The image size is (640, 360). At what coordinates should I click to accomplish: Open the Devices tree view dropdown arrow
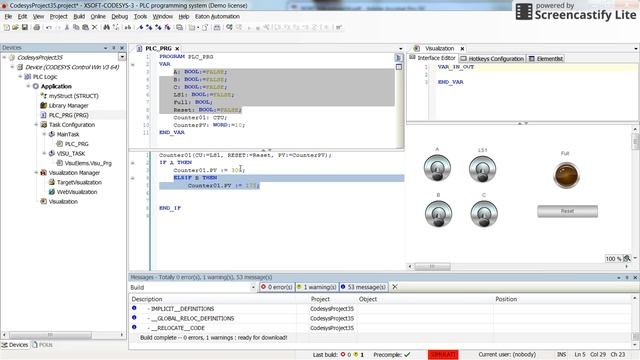(122, 57)
